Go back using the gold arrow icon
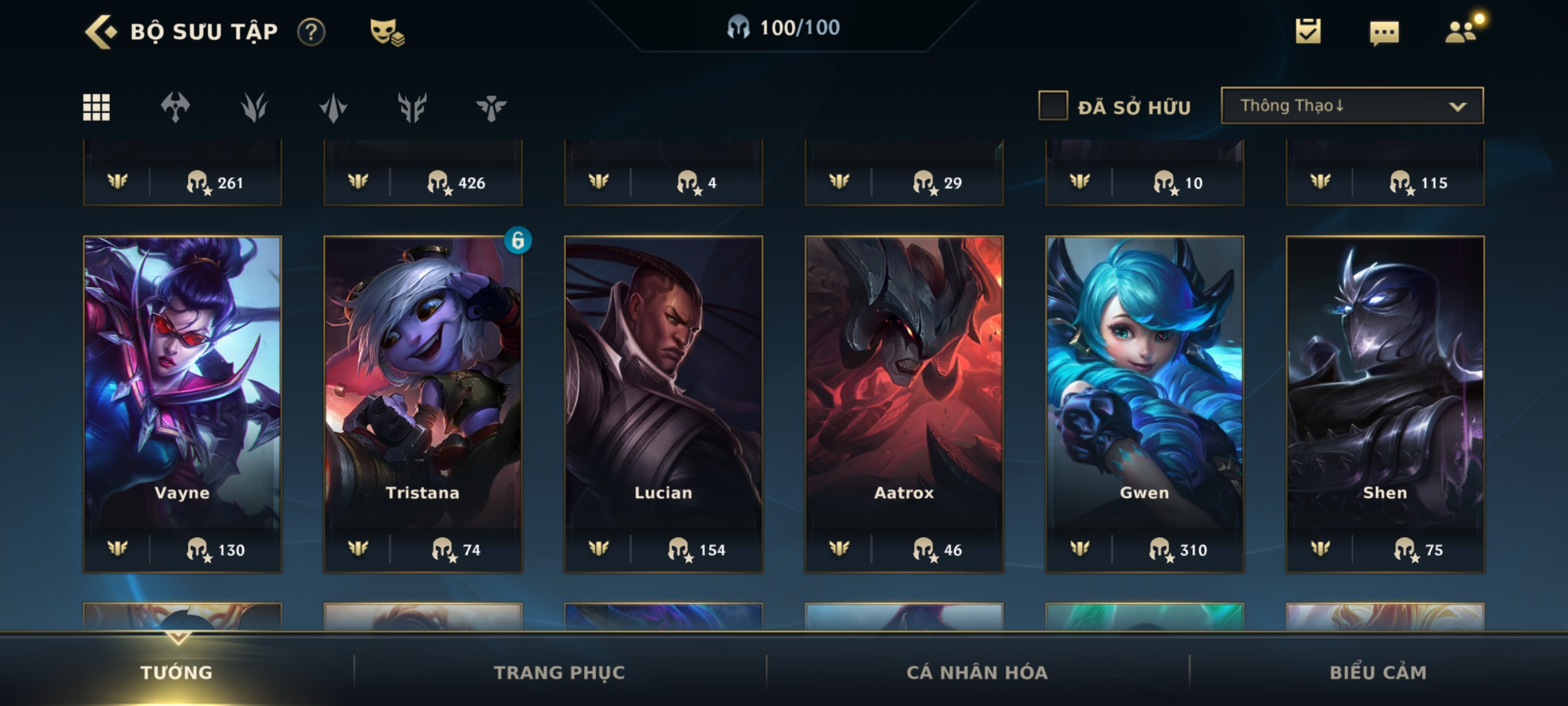This screenshot has width=1568, height=706. click(101, 31)
